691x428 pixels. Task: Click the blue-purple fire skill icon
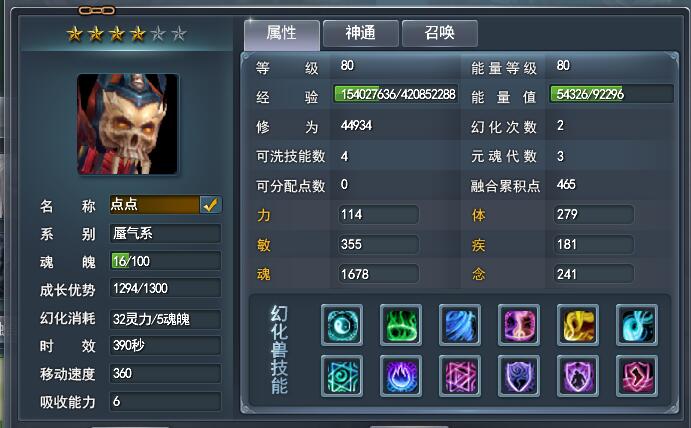point(401,376)
